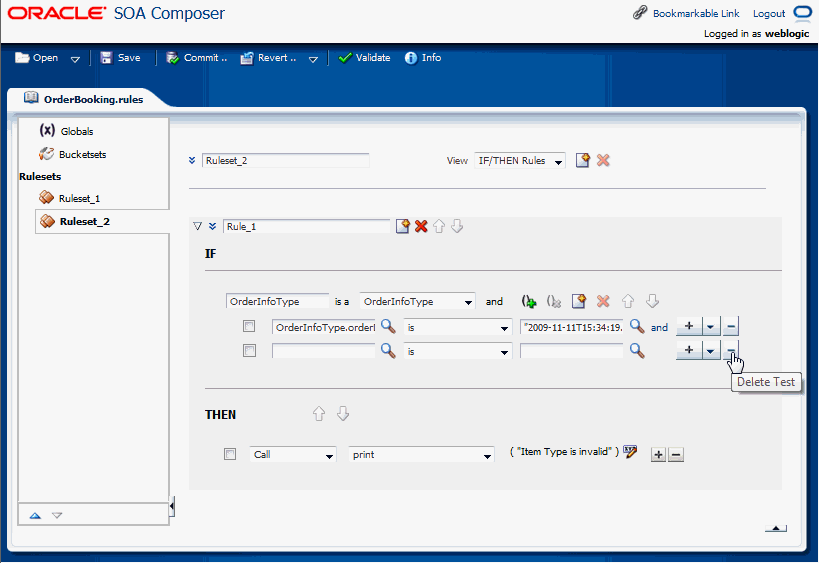The image size is (819, 563).
Task: Click the Open folder button
Action: (x=37, y=57)
